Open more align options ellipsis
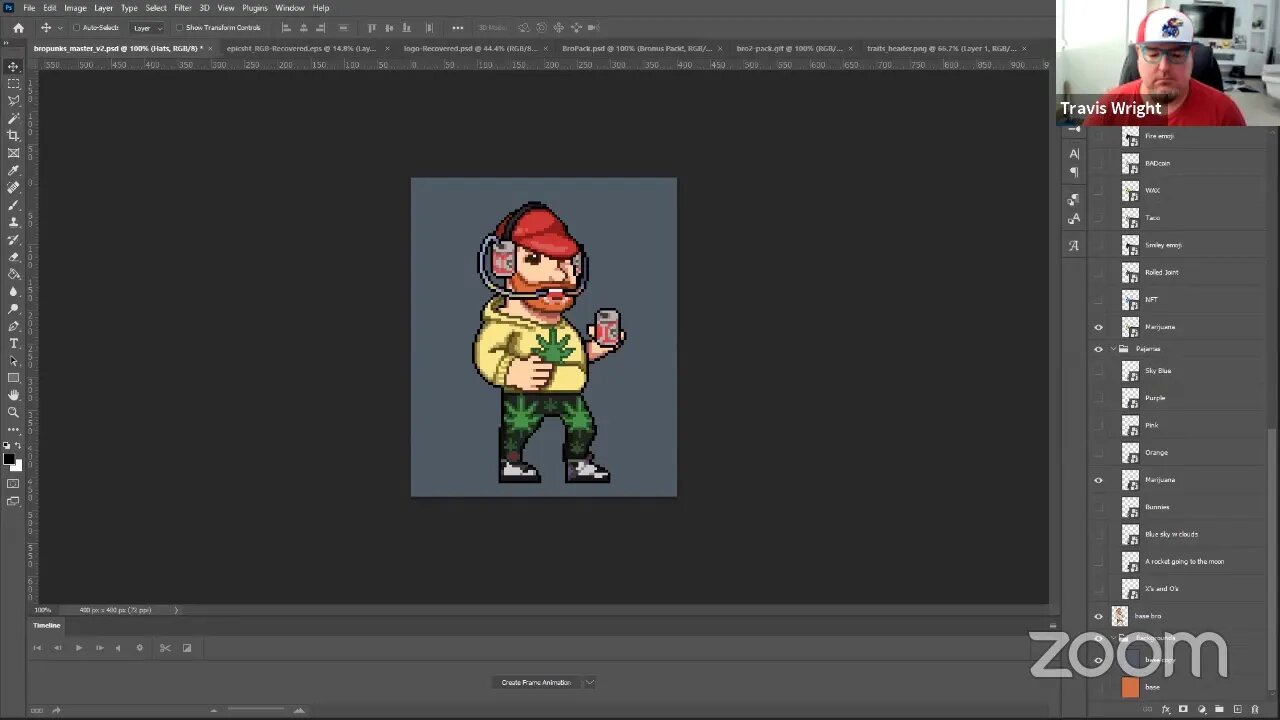This screenshot has width=1280, height=720. click(x=458, y=28)
